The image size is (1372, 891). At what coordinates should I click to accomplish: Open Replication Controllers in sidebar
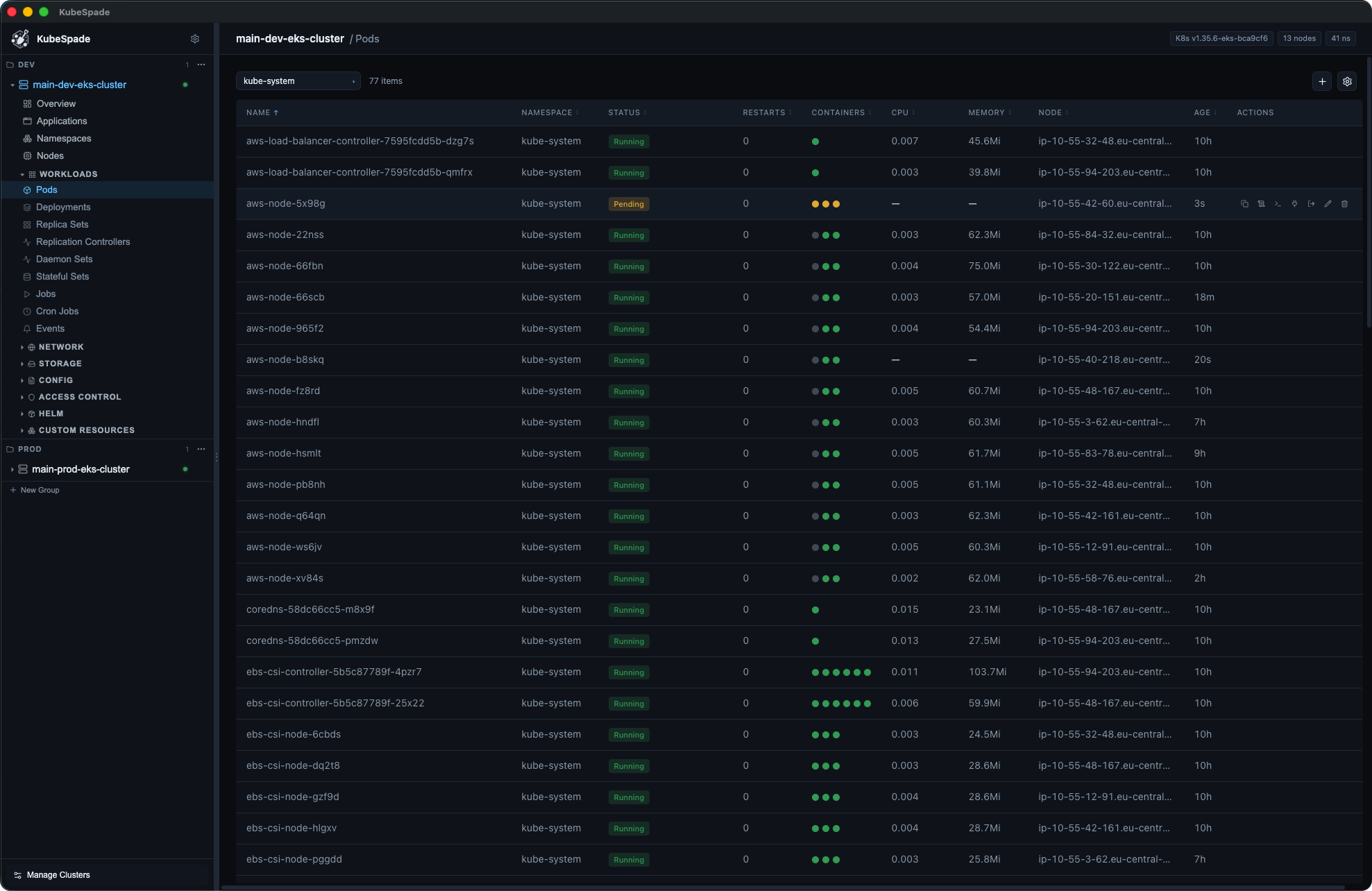point(83,242)
